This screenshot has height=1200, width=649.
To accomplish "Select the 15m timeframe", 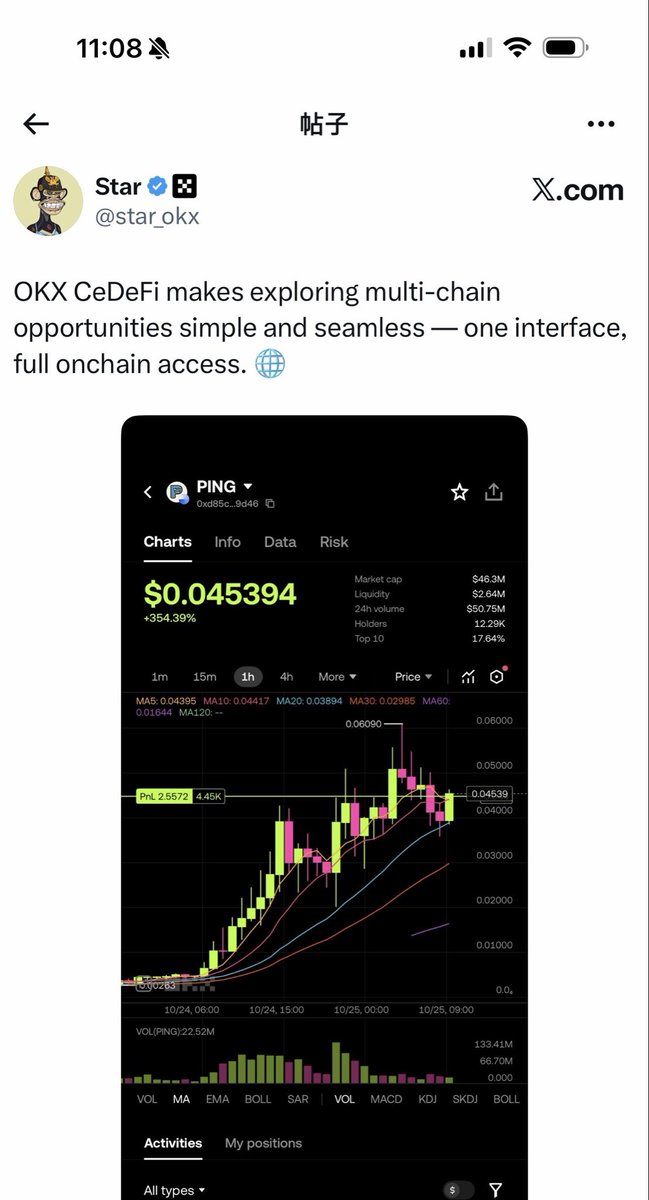I will tap(204, 677).
